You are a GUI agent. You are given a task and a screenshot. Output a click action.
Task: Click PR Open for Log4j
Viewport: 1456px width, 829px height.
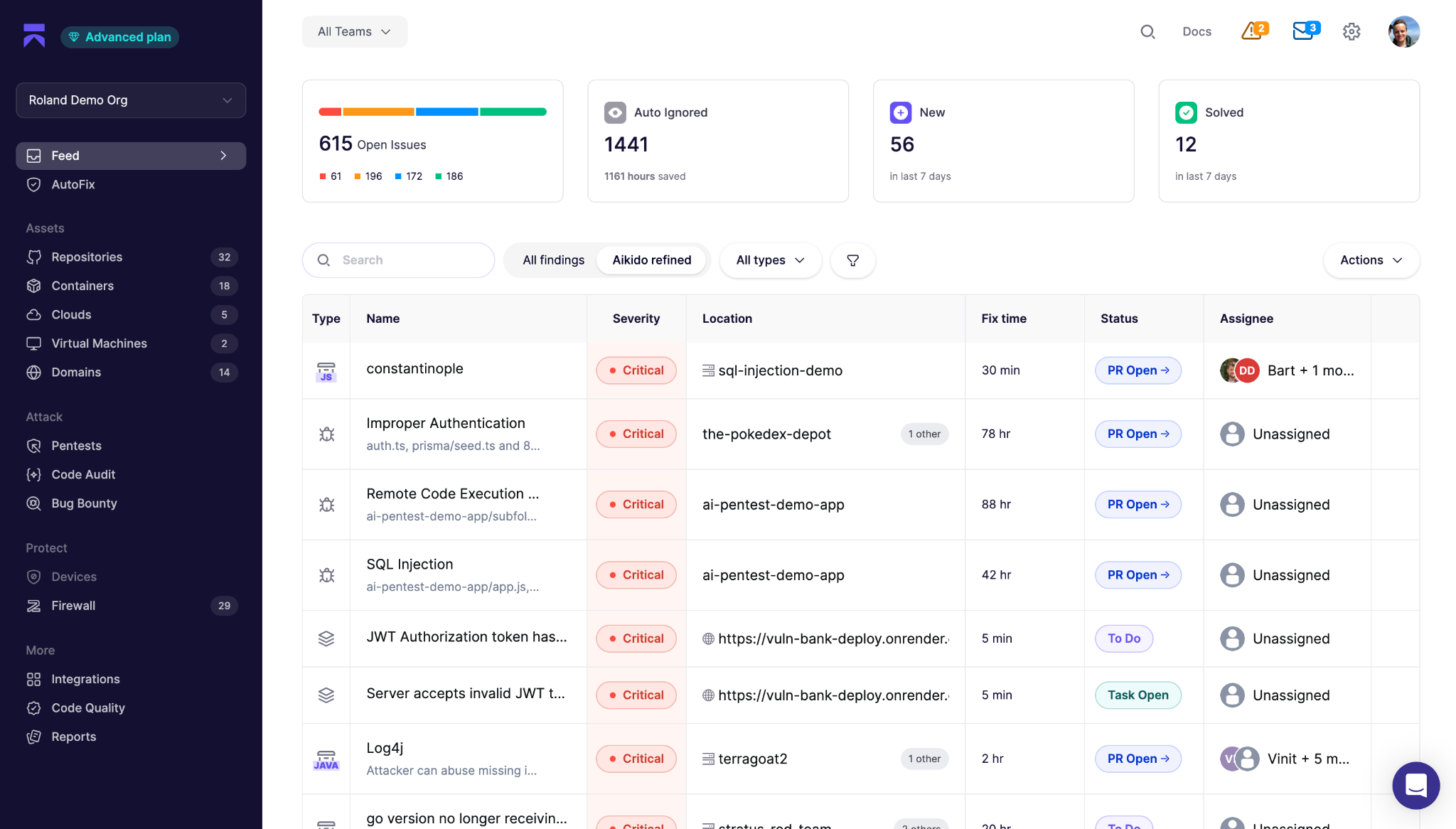point(1138,759)
